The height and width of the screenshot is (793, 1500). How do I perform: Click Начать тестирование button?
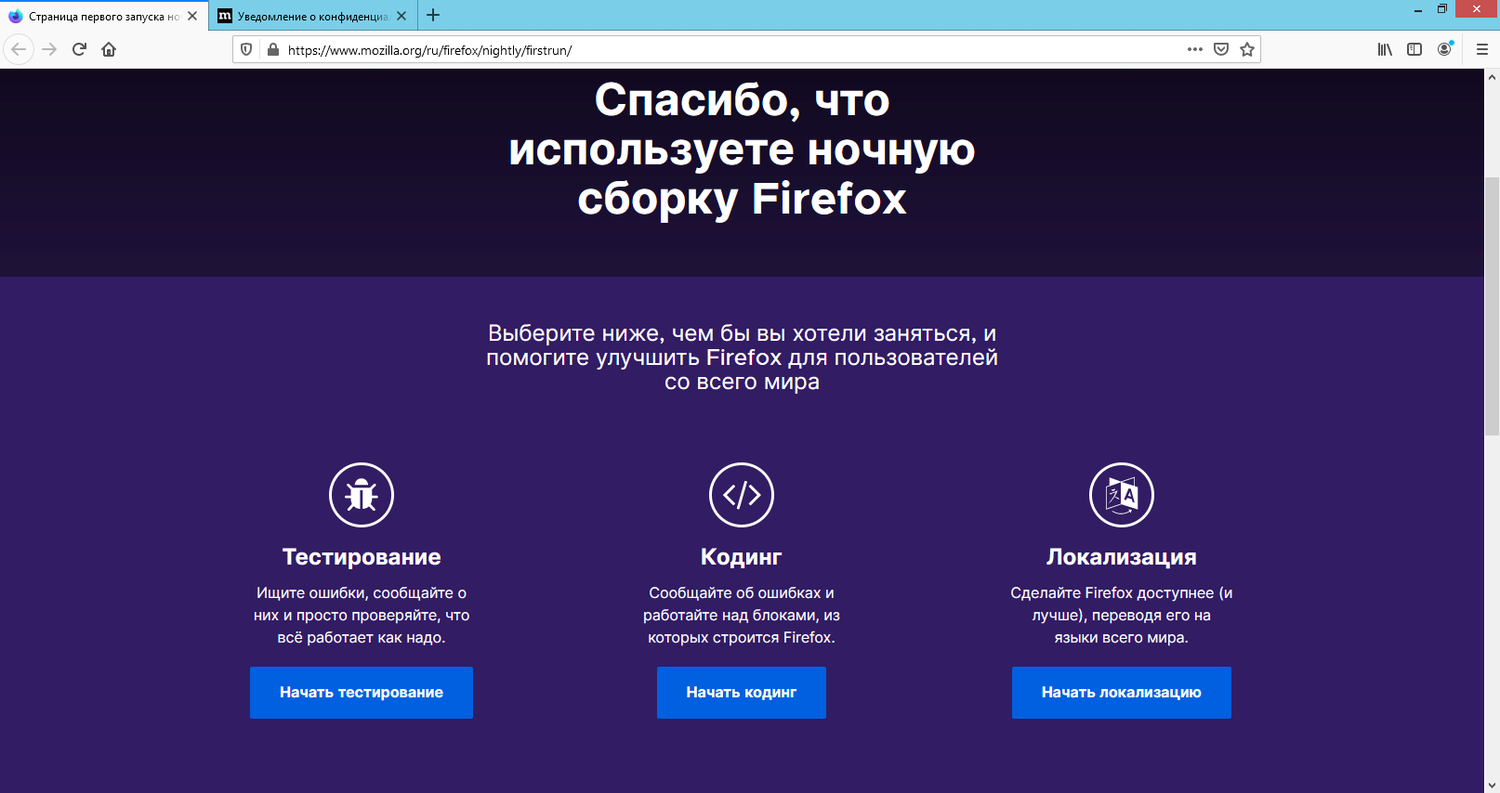(361, 692)
